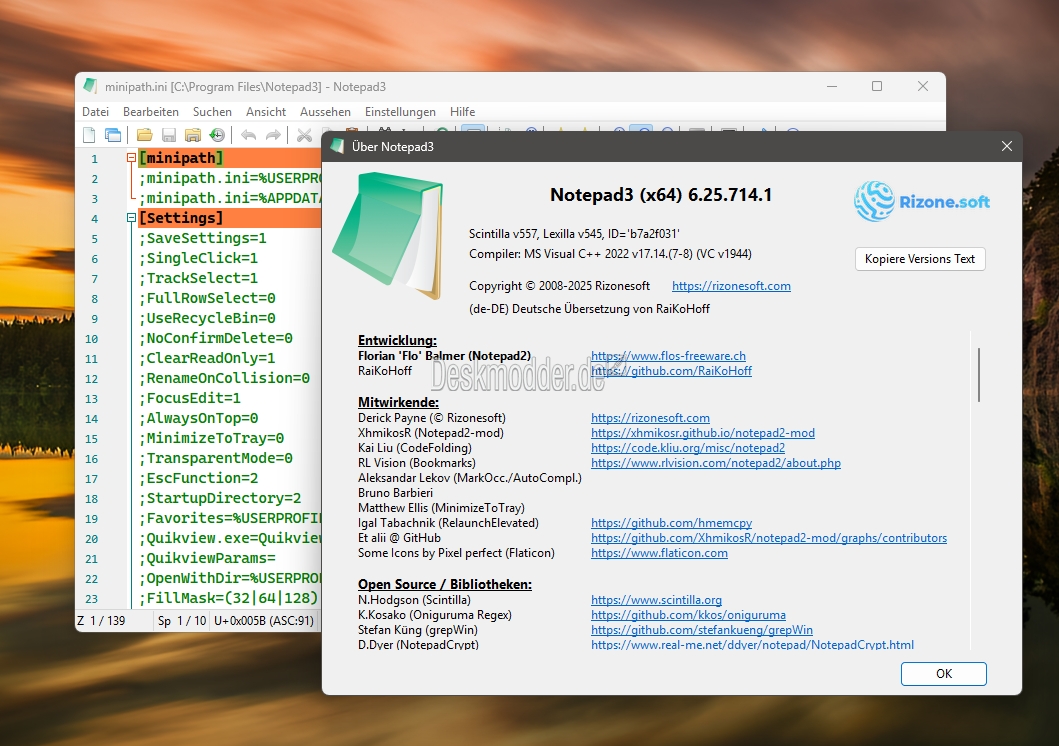This screenshot has height=746, width=1059.
Task: Click the Save As folder-with-disk toolbar icon
Action: pyautogui.click(x=193, y=135)
